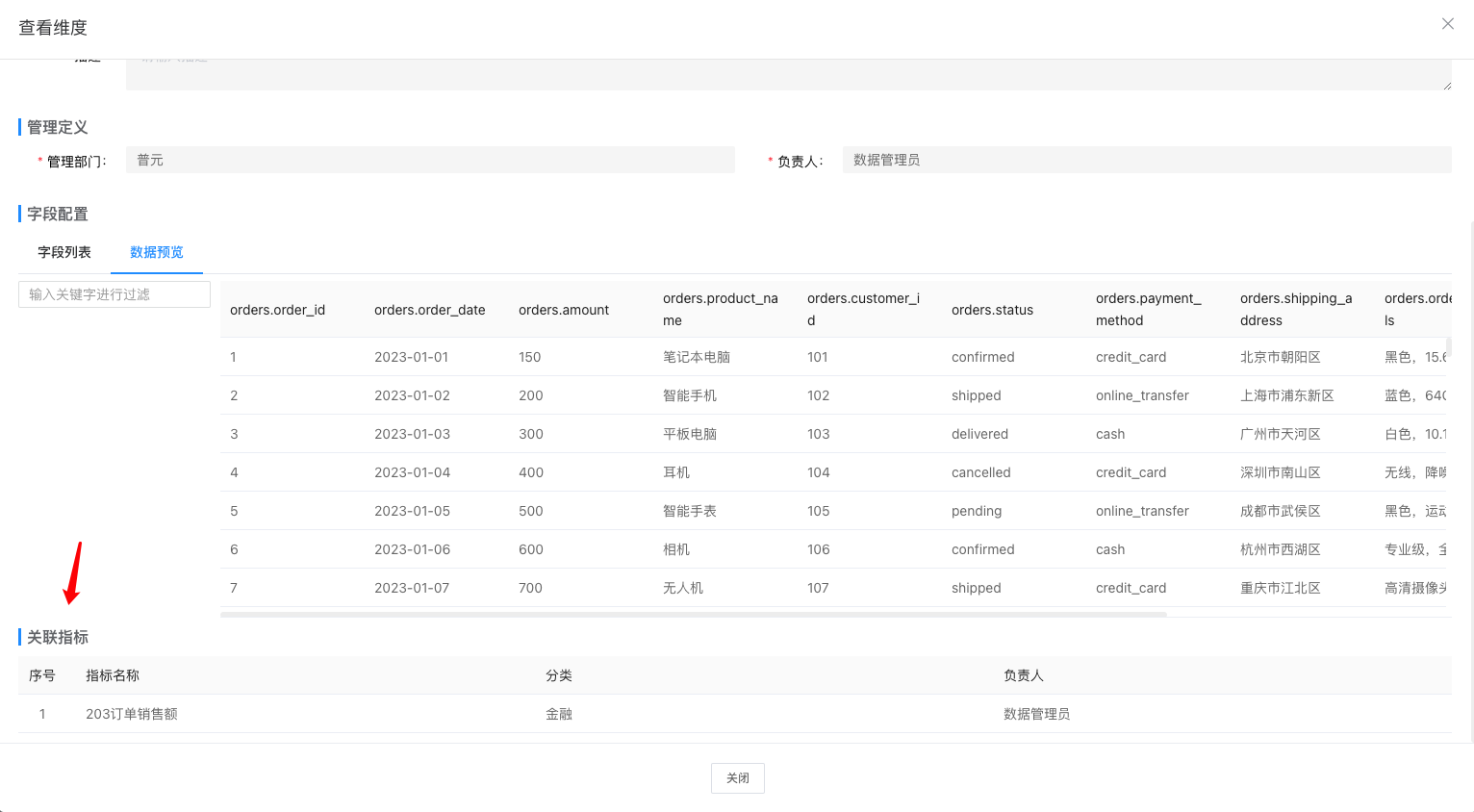The width and height of the screenshot is (1474, 812).
Task: Switch to the 字段列表 tab
Action: [x=64, y=252]
